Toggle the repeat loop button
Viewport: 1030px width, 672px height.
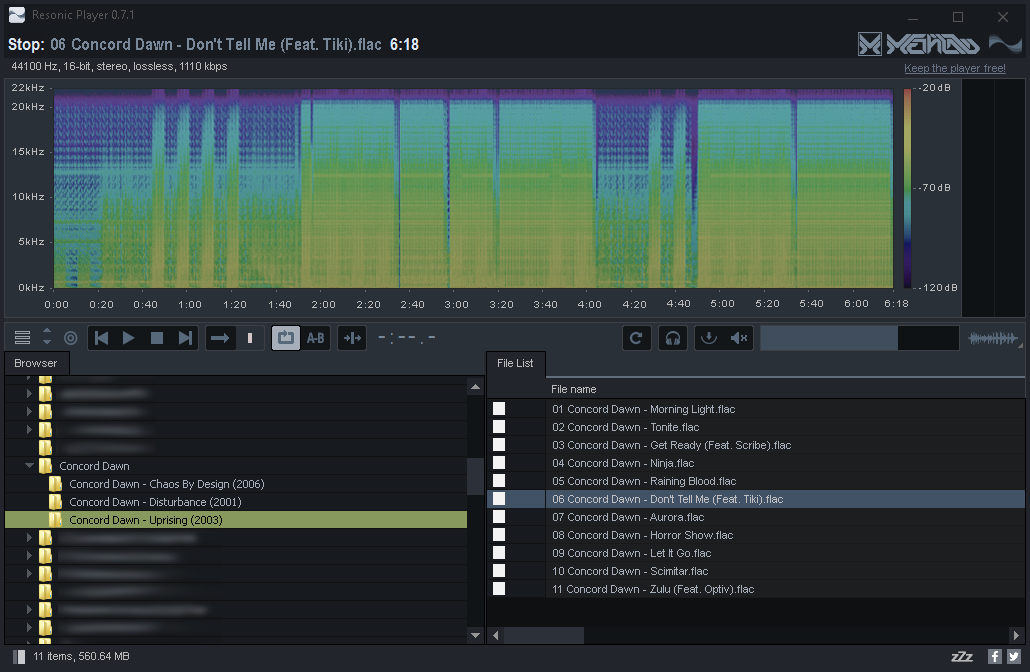pos(286,338)
